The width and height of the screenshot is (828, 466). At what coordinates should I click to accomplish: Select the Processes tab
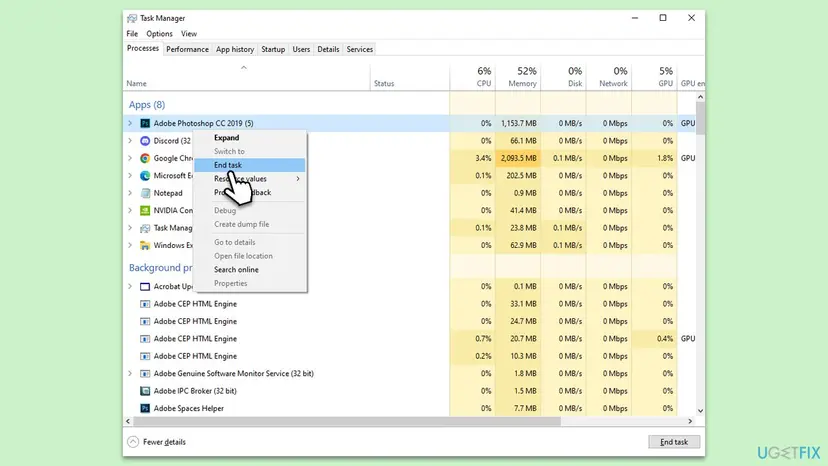[x=143, y=48]
